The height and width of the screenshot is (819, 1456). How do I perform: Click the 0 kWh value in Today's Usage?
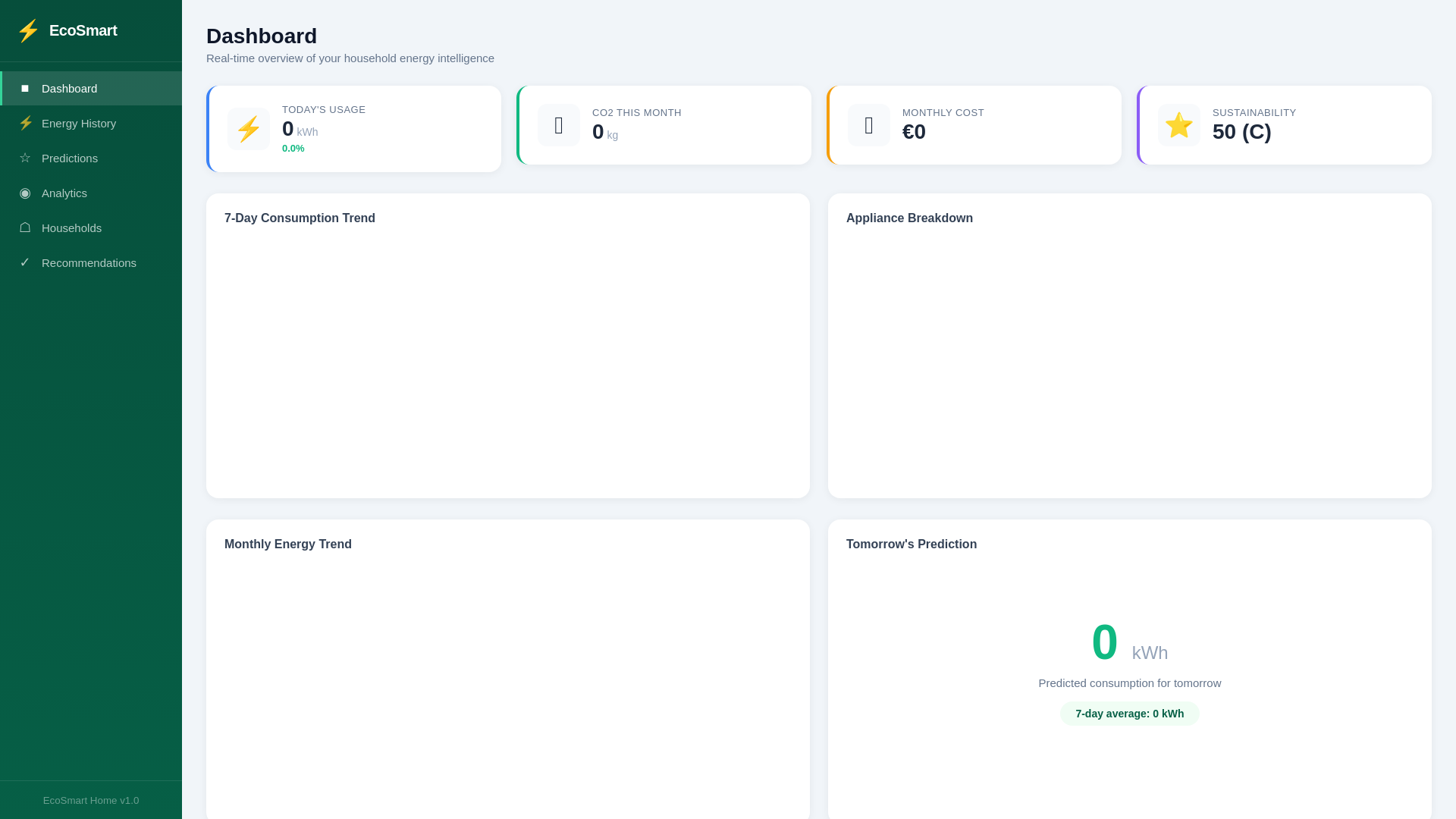pyautogui.click(x=300, y=130)
